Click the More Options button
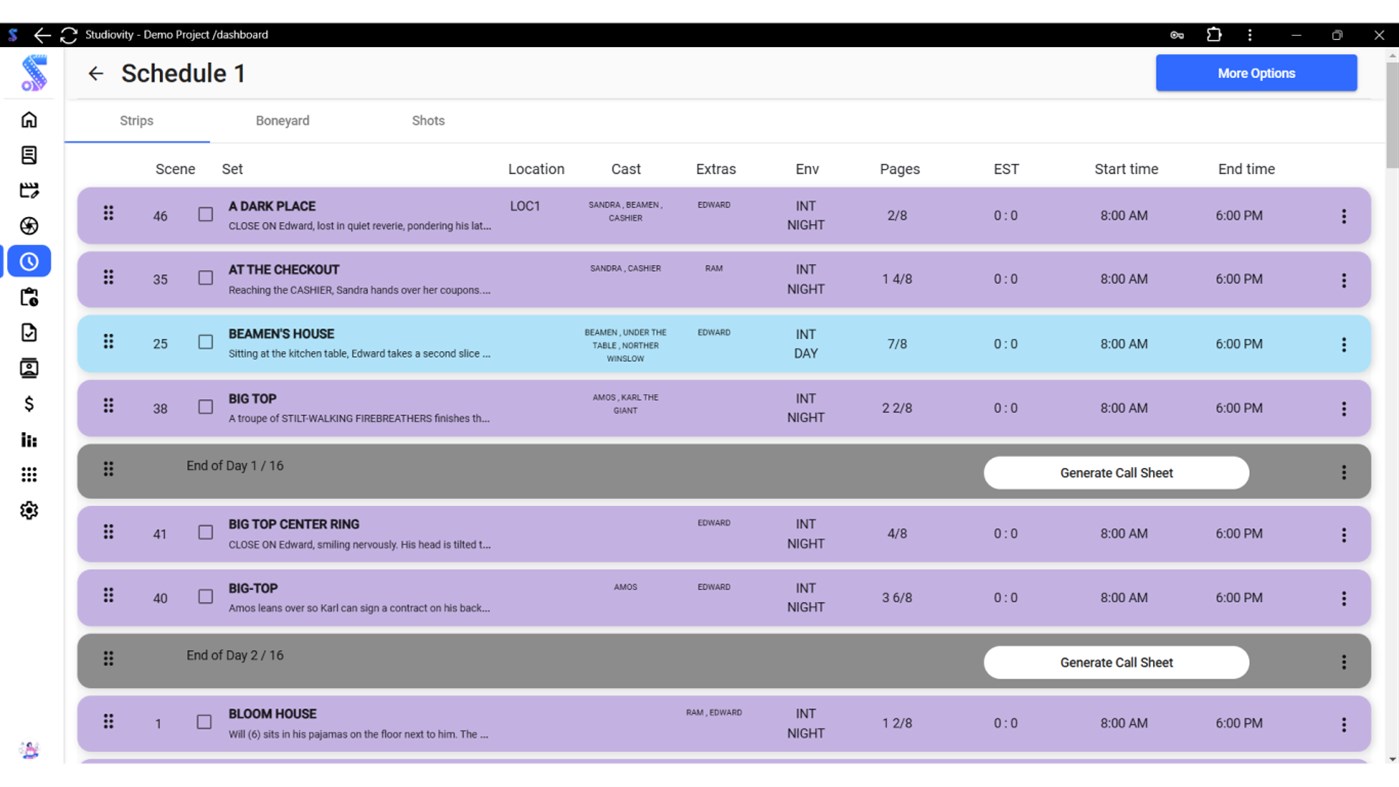This screenshot has width=1399, height=787. [1256, 72]
